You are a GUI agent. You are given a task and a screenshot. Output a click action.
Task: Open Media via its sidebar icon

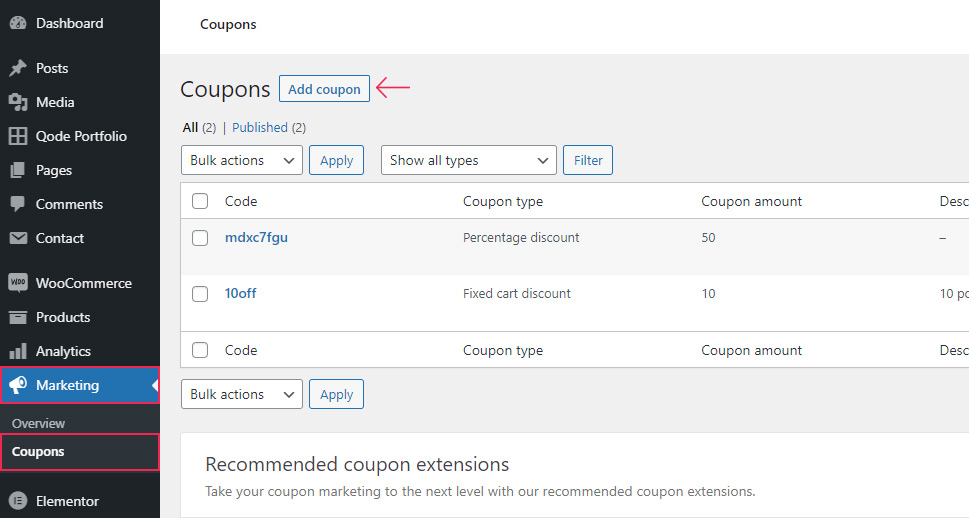tap(17, 102)
